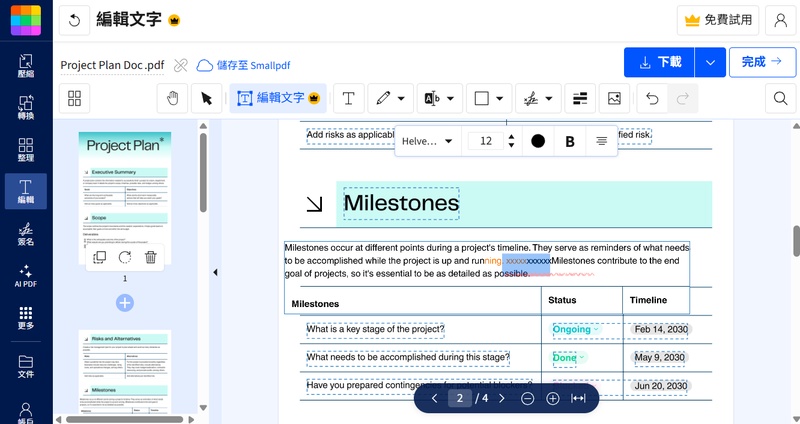The height and width of the screenshot is (424, 800).
Task: Click the Smallpdf colorful logo
Action: pos(26,20)
